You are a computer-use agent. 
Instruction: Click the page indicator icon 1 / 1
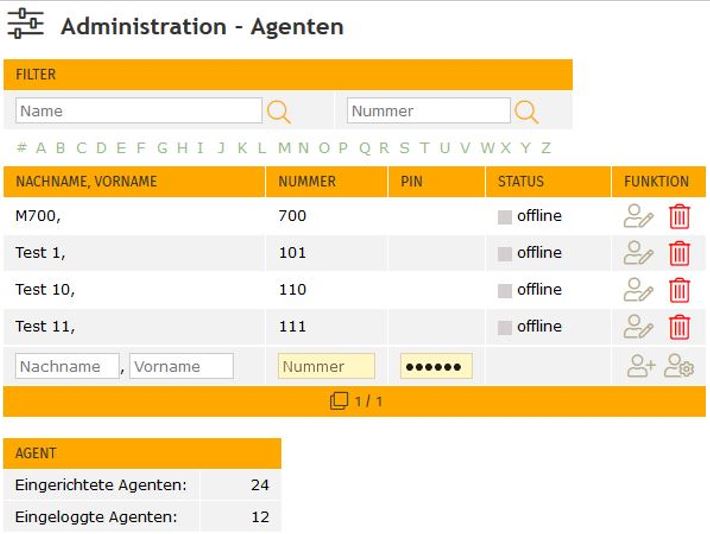339,401
